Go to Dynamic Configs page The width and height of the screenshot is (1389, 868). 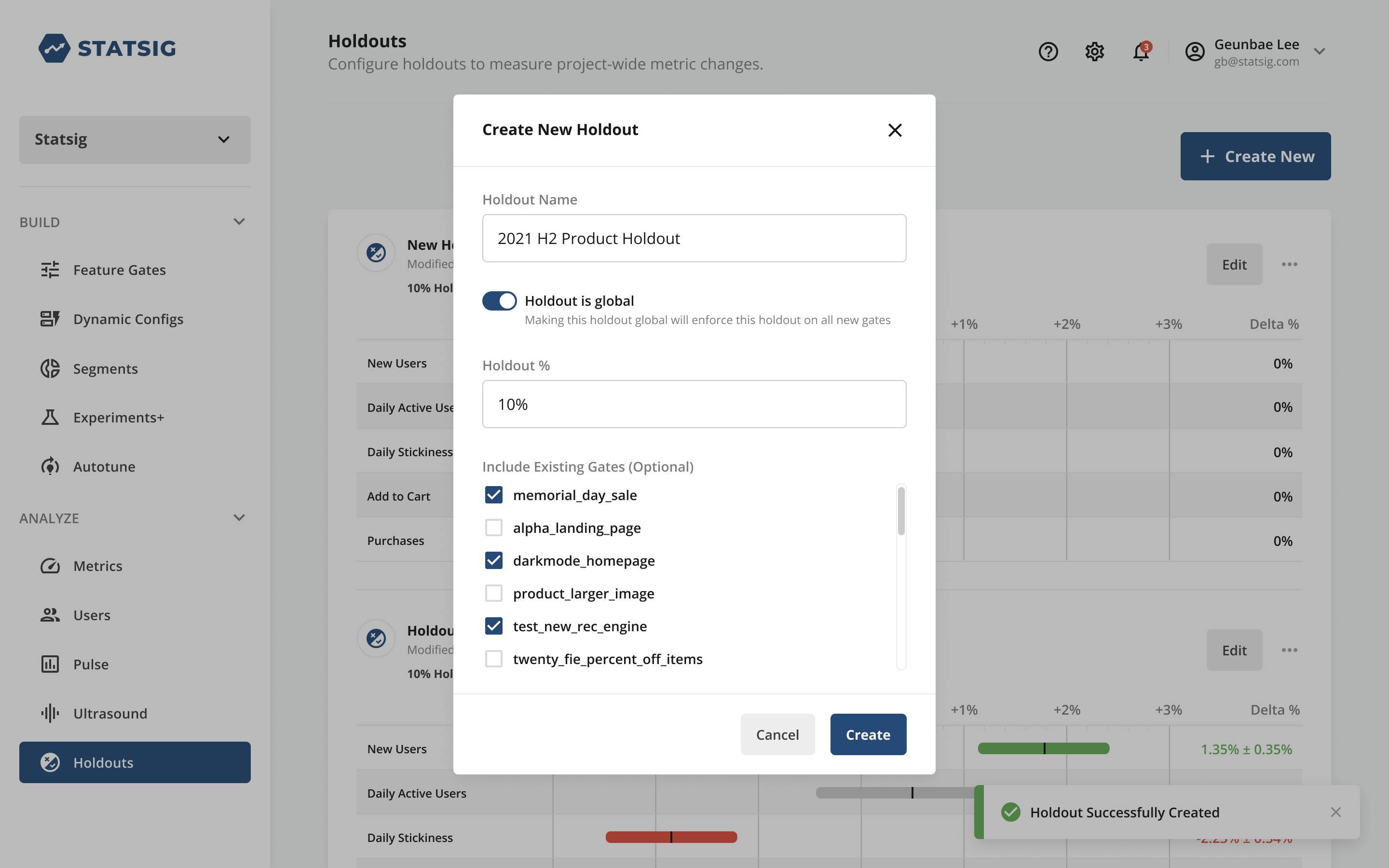click(128, 319)
